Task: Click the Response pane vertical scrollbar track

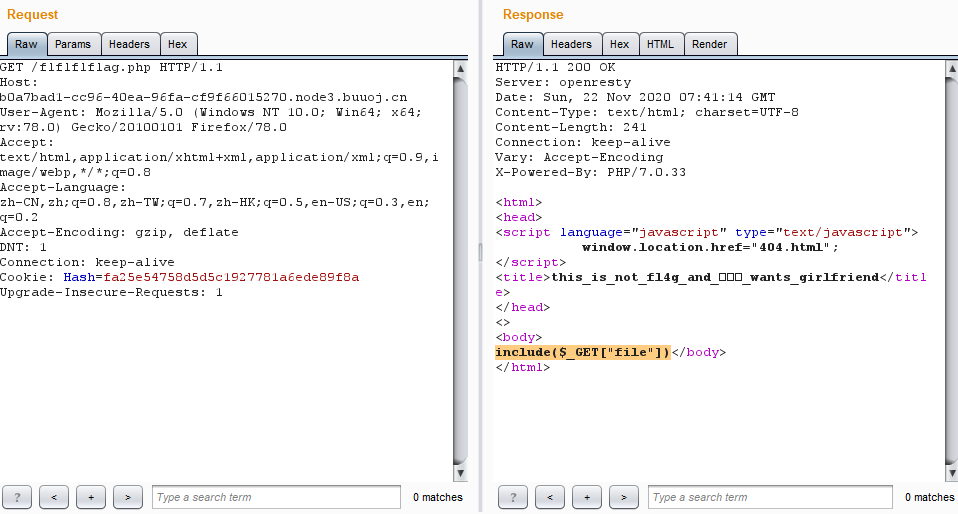Action: pyautogui.click(x=951, y=271)
